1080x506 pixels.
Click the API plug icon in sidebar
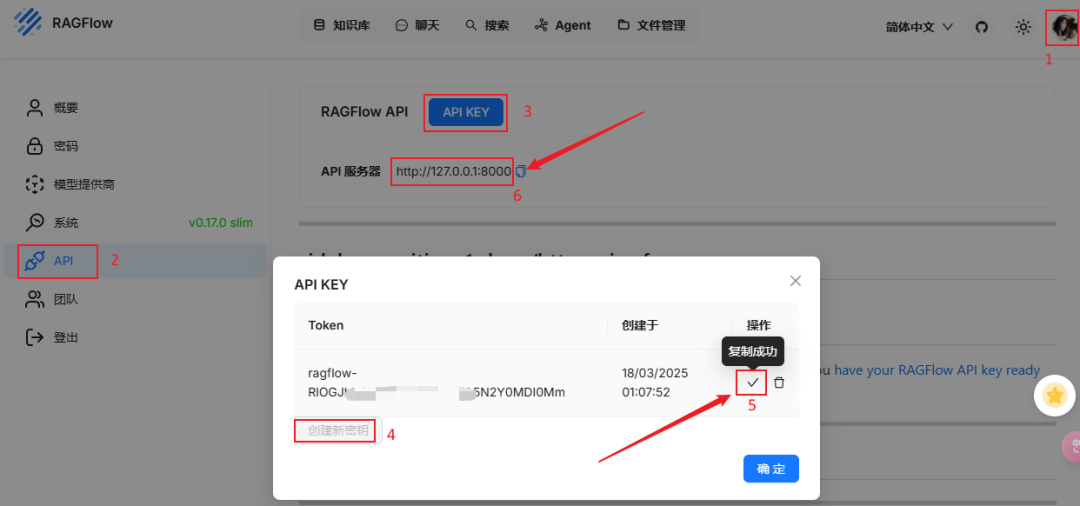[x=34, y=261]
